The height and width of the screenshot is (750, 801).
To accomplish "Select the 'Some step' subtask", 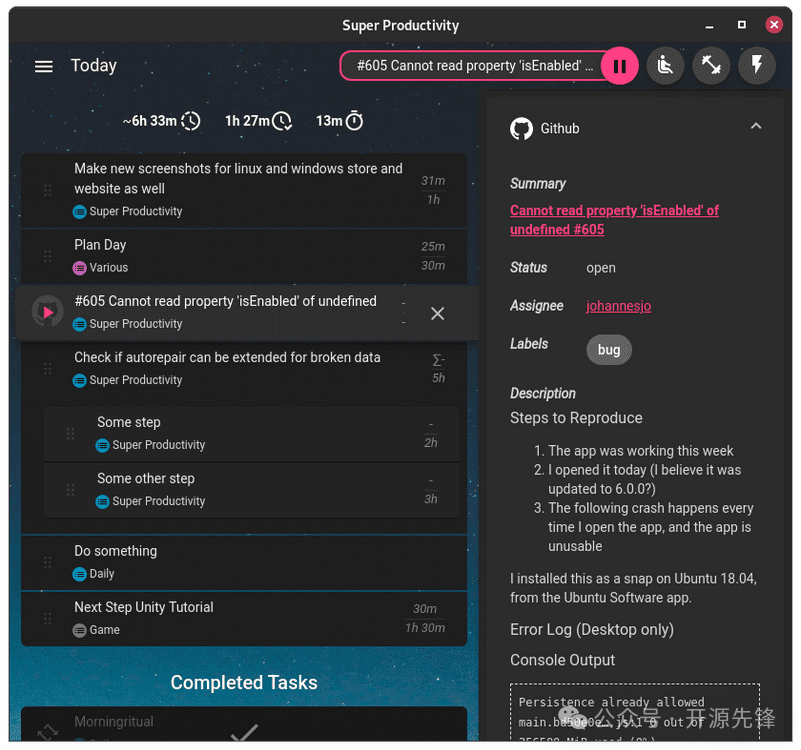I will tap(251, 434).
